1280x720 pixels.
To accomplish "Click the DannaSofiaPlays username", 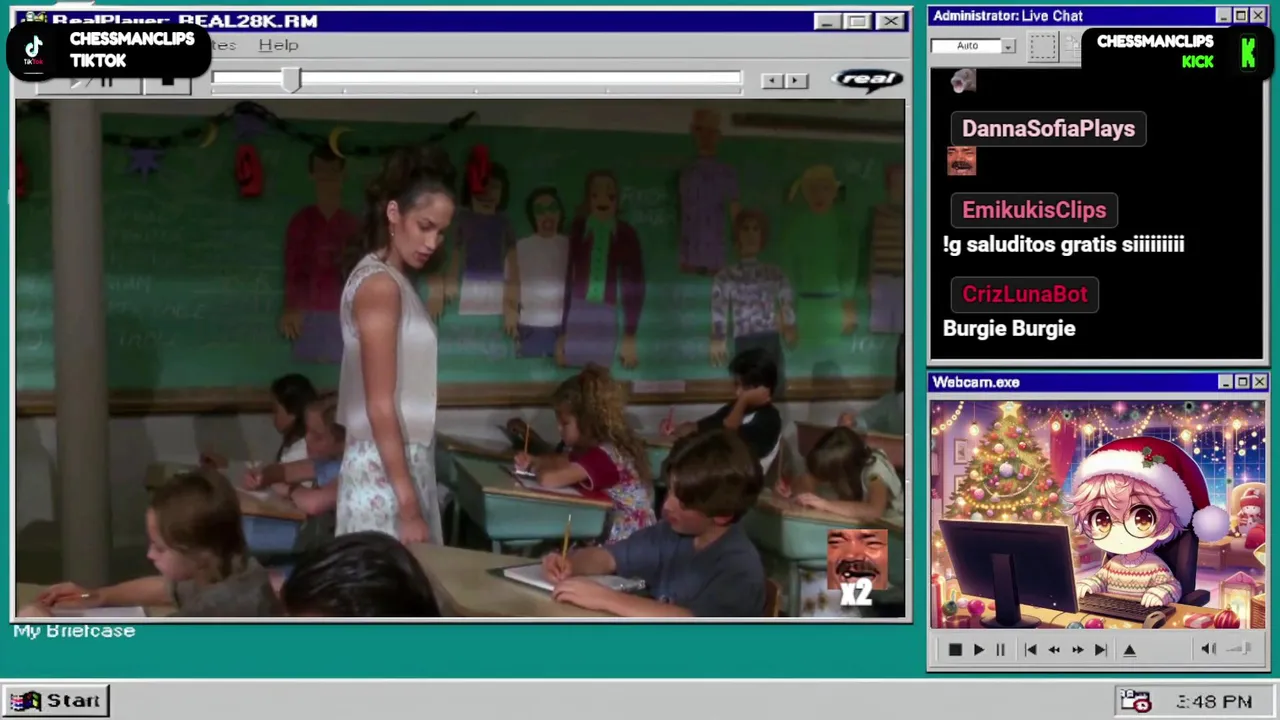I will tap(1048, 129).
